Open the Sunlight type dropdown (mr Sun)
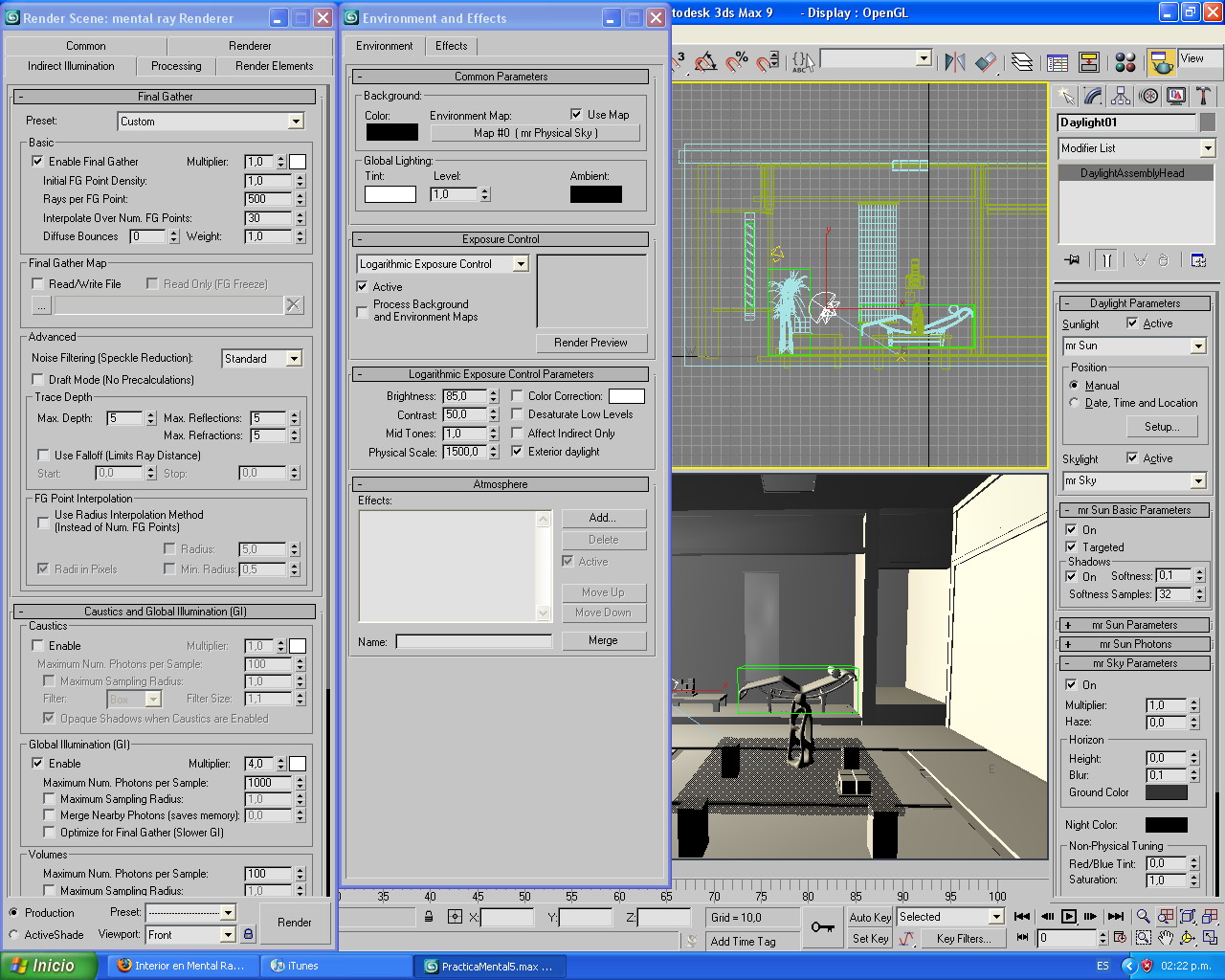Screen dimensions: 1225x980 [1135, 345]
